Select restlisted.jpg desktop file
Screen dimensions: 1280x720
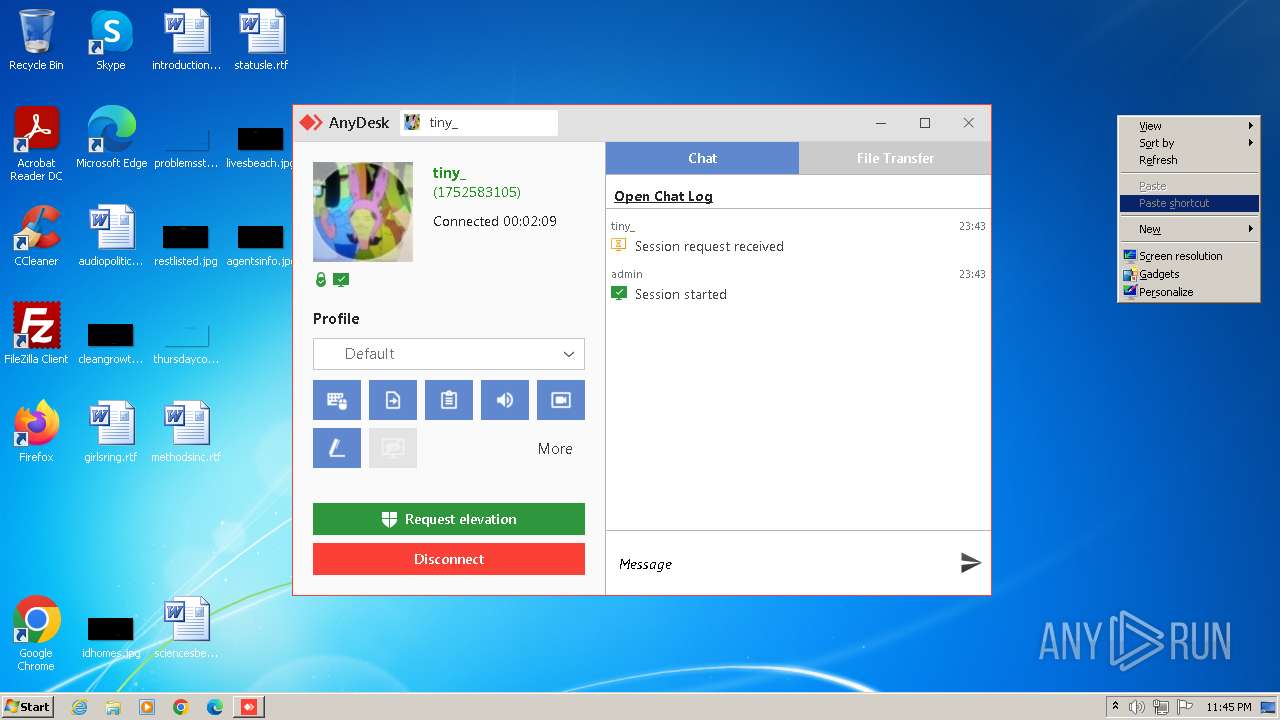pyautogui.click(x=186, y=244)
